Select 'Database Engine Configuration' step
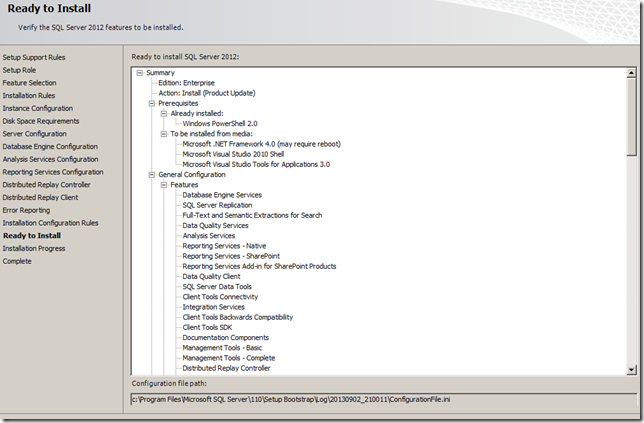This screenshot has width=644, height=423. [50, 147]
